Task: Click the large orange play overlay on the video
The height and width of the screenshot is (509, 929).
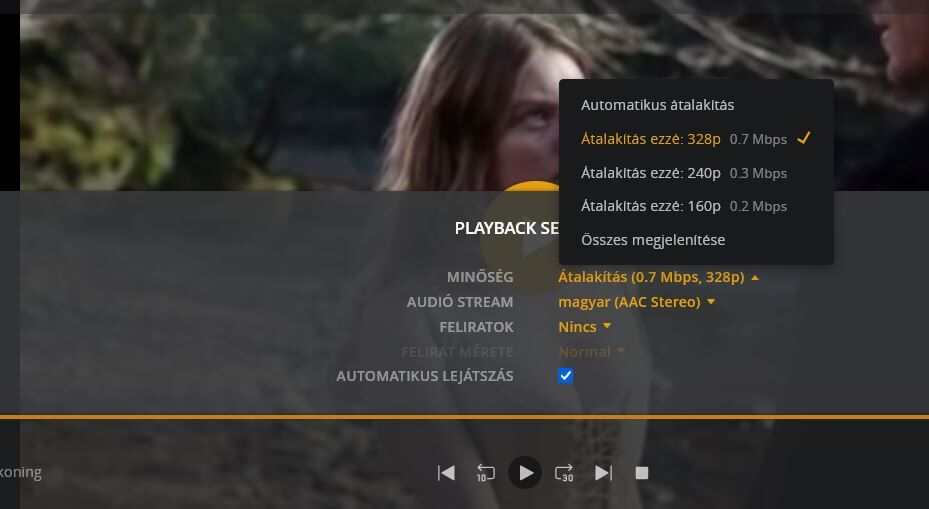Action: 519,237
